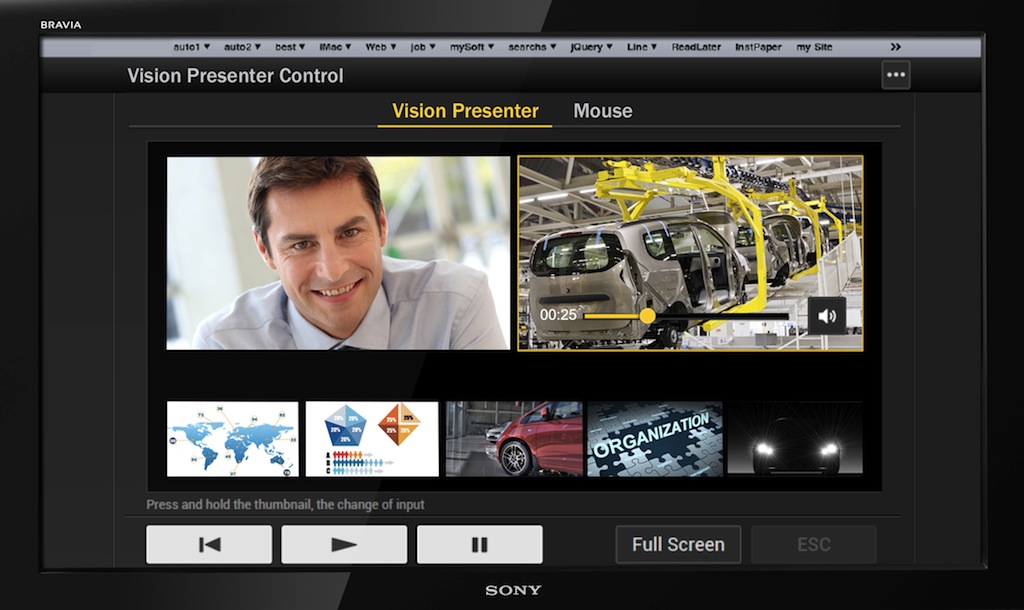
Task: Expand the auto1 bookmarks dropdown
Action: coord(191,47)
